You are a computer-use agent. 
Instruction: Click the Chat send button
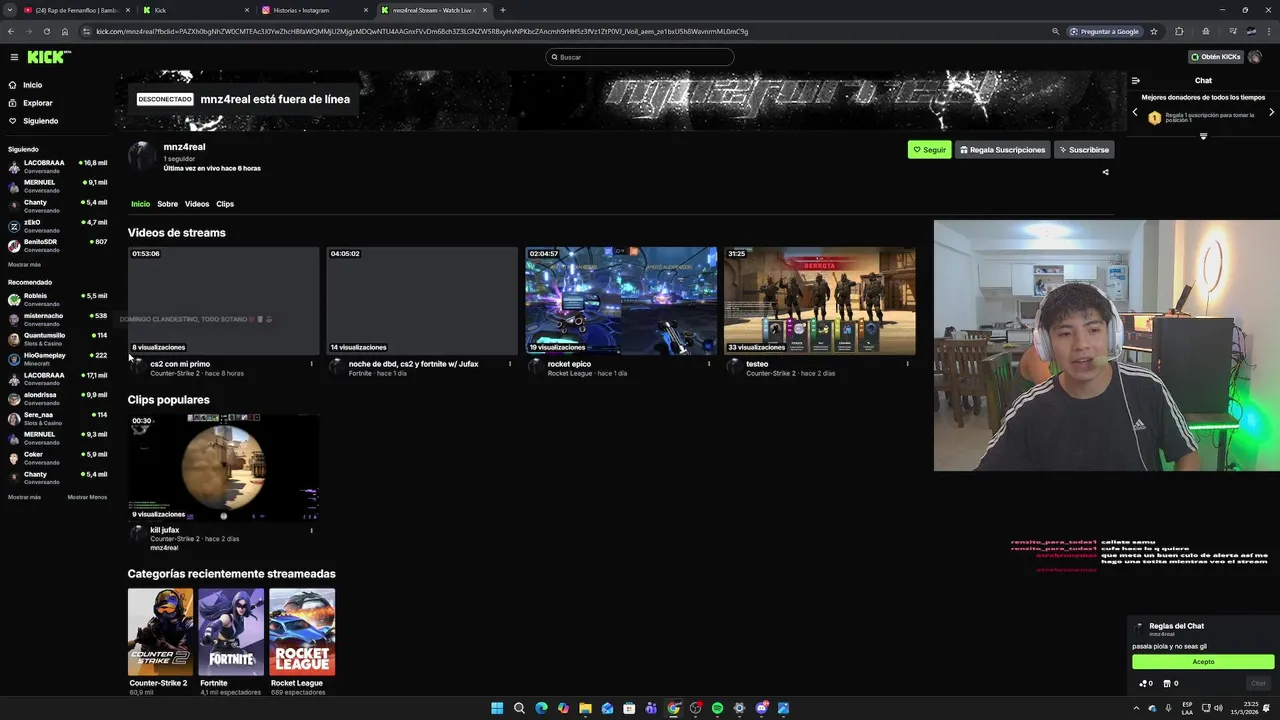1259,684
